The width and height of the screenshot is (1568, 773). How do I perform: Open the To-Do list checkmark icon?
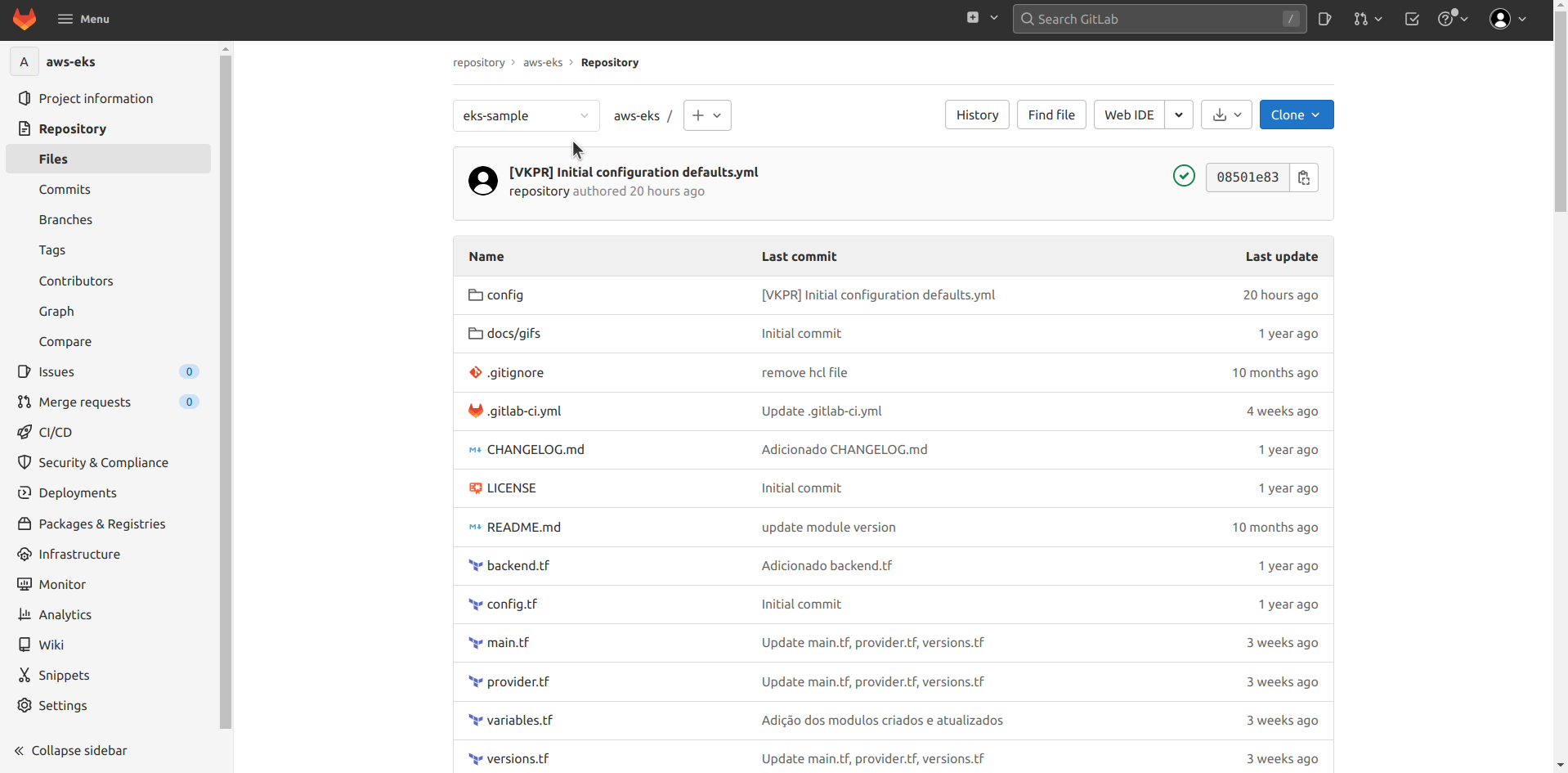(1412, 19)
